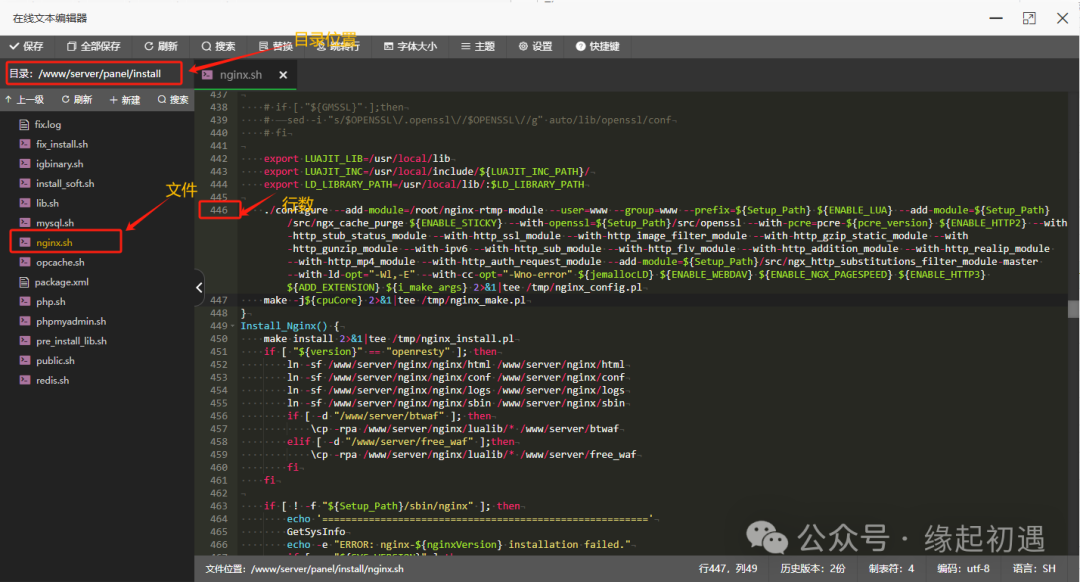
Task: Click shell icon beside redis.sh
Action: click(x=25, y=380)
